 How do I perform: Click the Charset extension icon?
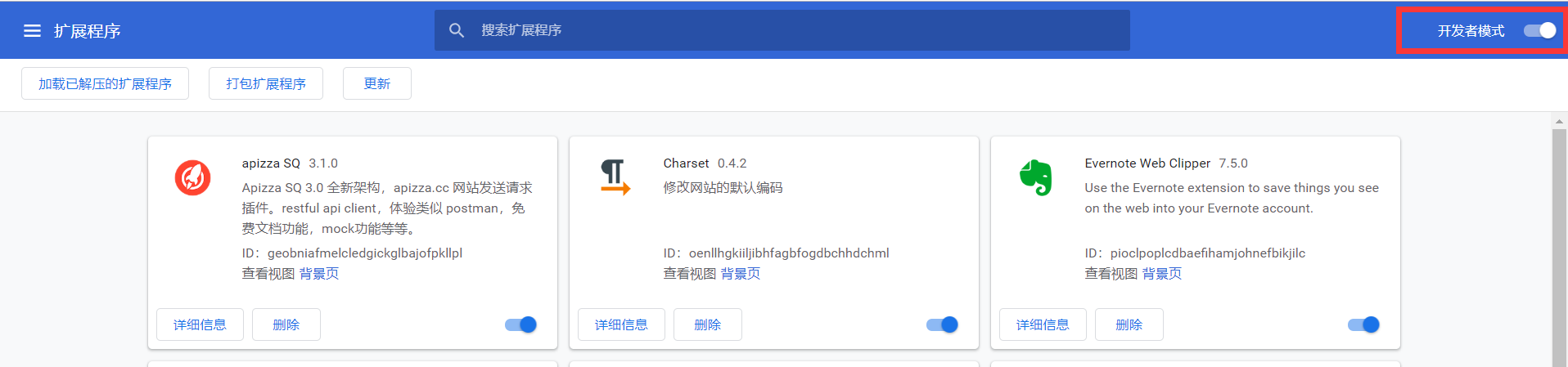[x=615, y=177]
